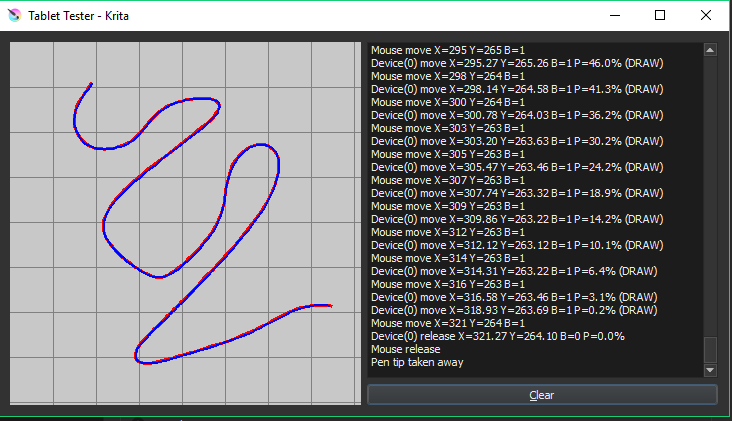
Task: Close the Tablet Tester window
Action: click(x=705, y=15)
